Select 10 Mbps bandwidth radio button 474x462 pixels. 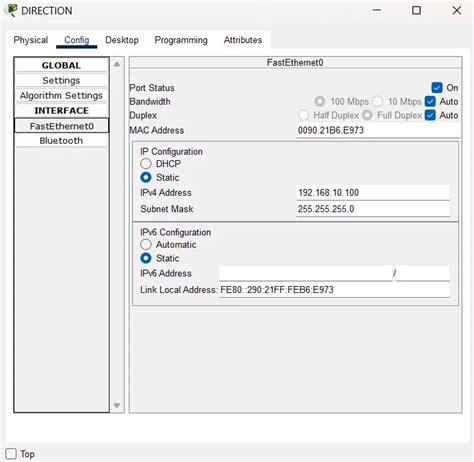pos(377,101)
